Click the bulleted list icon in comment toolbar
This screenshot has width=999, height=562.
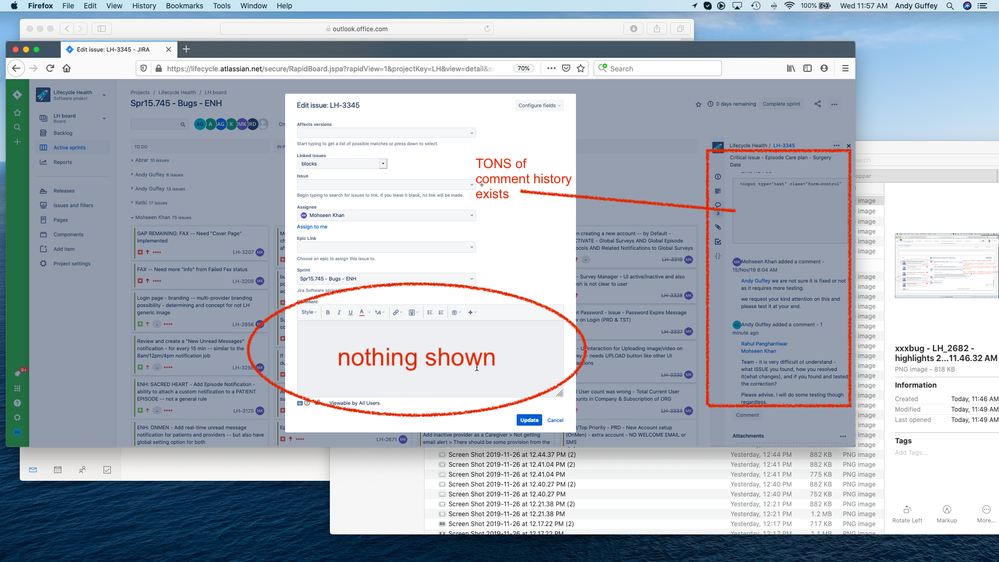429,313
